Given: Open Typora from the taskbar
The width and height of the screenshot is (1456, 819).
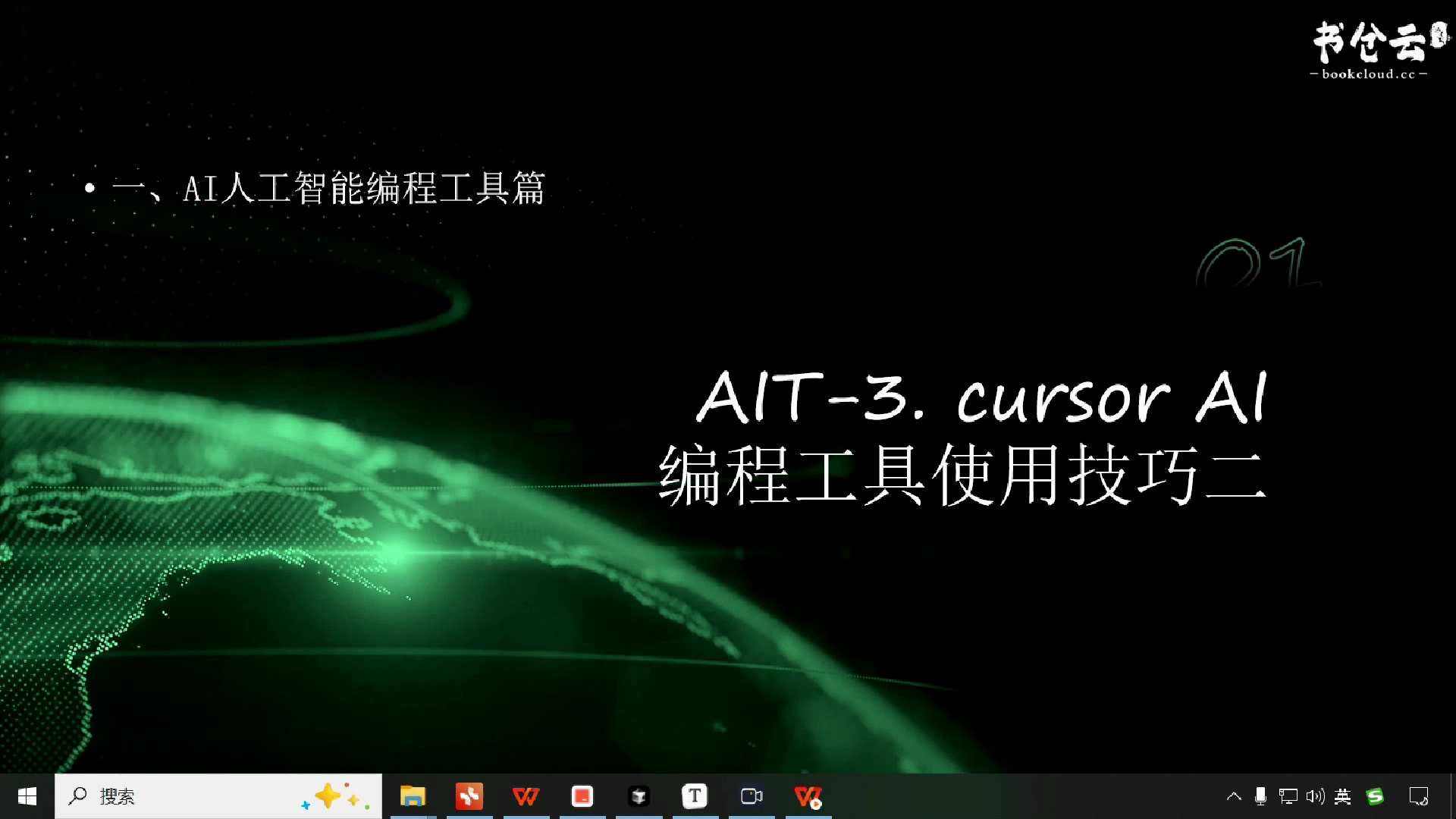Looking at the screenshot, I should (695, 796).
